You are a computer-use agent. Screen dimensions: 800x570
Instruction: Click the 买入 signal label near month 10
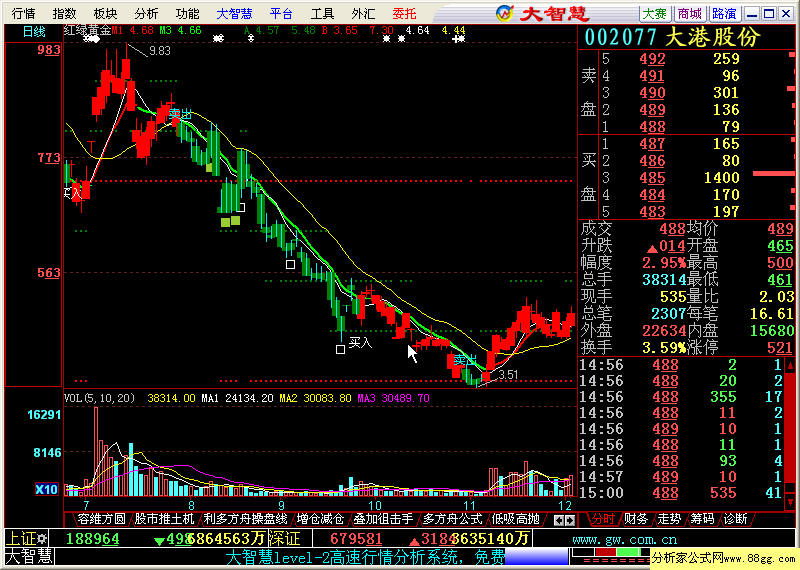pos(360,342)
